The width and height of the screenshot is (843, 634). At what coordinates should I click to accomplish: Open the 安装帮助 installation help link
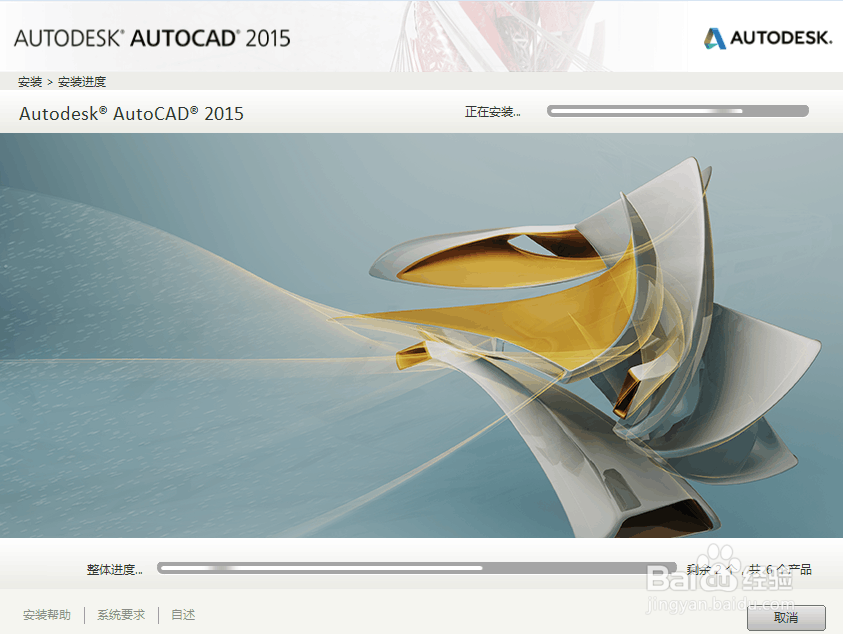47,615
